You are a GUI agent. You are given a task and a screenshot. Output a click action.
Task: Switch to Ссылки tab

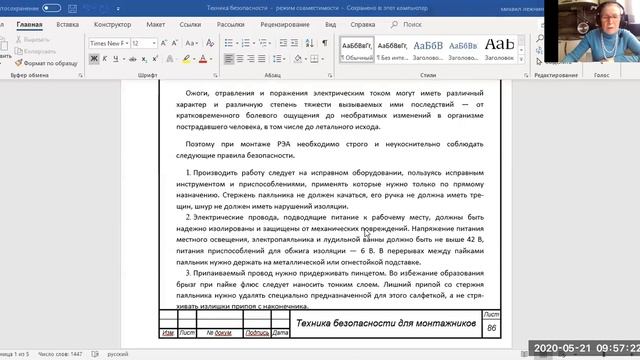[190, 24]
